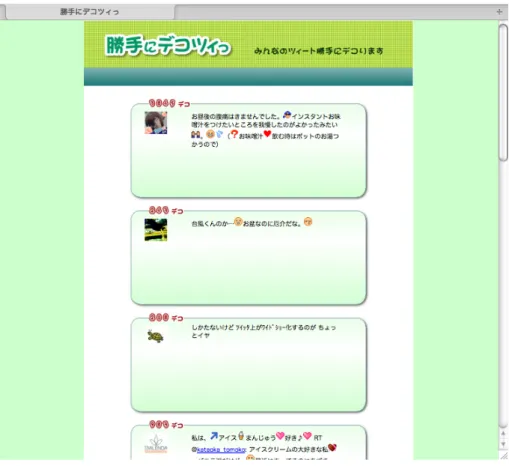Click the scrollbar up arrow
Viewport: 509px width, 466px height.
pos(503,433)
